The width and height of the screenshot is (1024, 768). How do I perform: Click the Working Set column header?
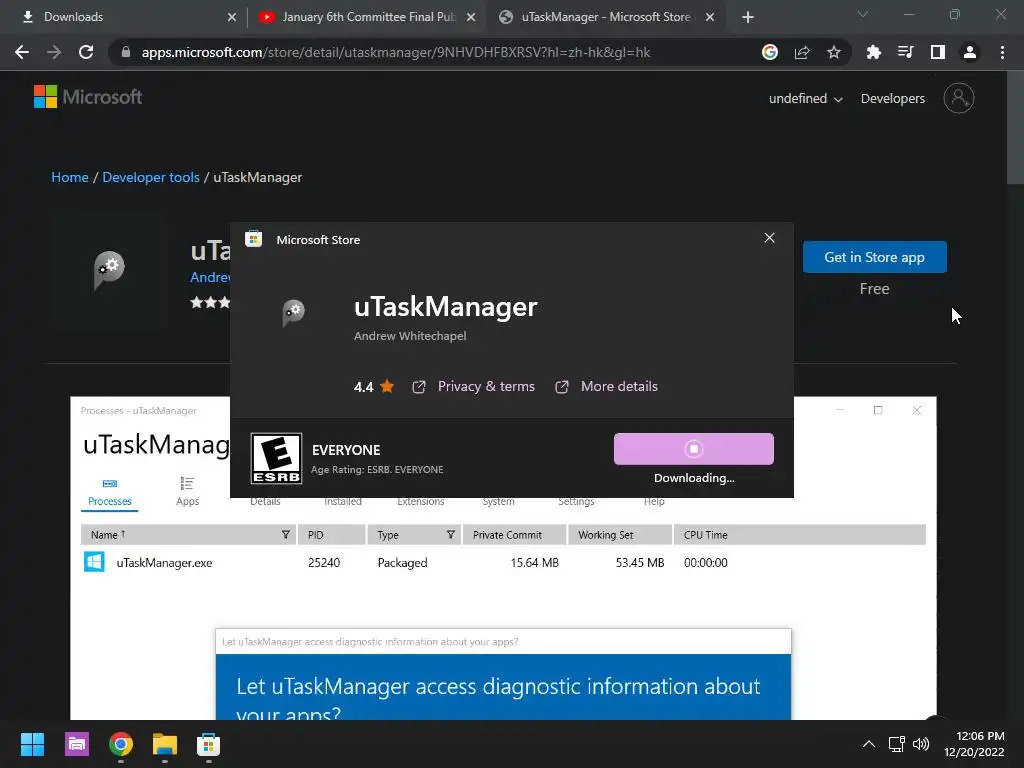coord(620,535)
